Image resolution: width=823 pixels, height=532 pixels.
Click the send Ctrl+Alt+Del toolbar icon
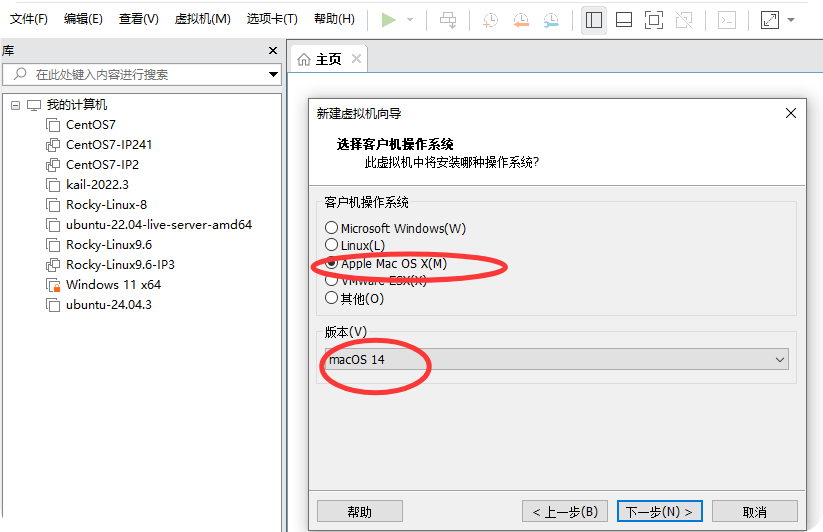coord(448,20)
